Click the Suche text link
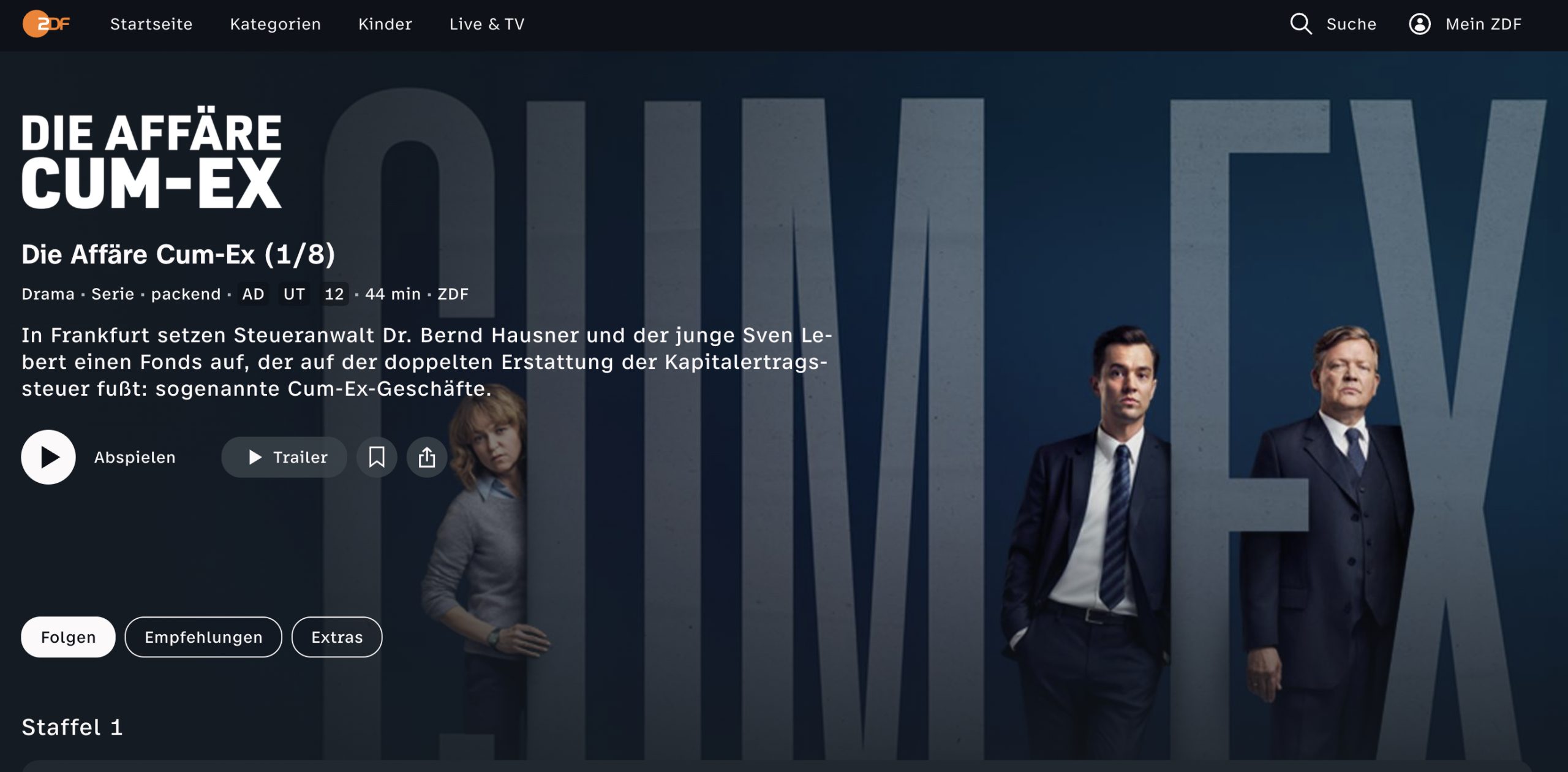The height and width of the screenshot is (772, 1568). pos(1351,24)
